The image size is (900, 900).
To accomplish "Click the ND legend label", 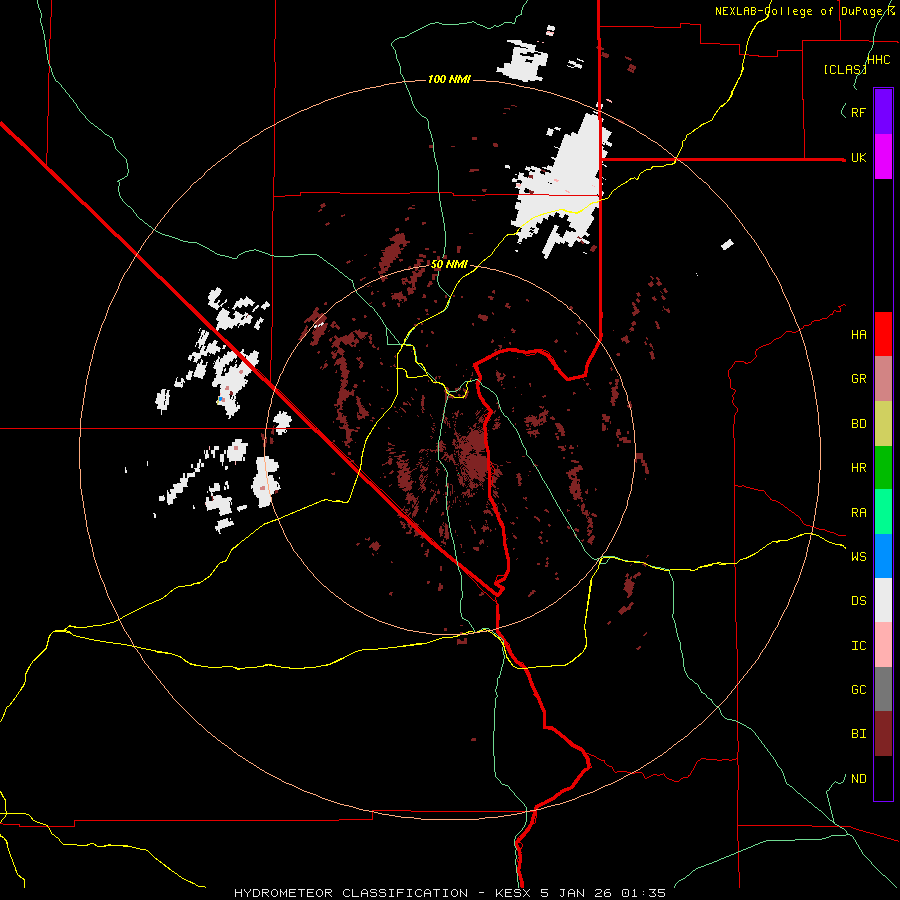I will coord(858,779).
